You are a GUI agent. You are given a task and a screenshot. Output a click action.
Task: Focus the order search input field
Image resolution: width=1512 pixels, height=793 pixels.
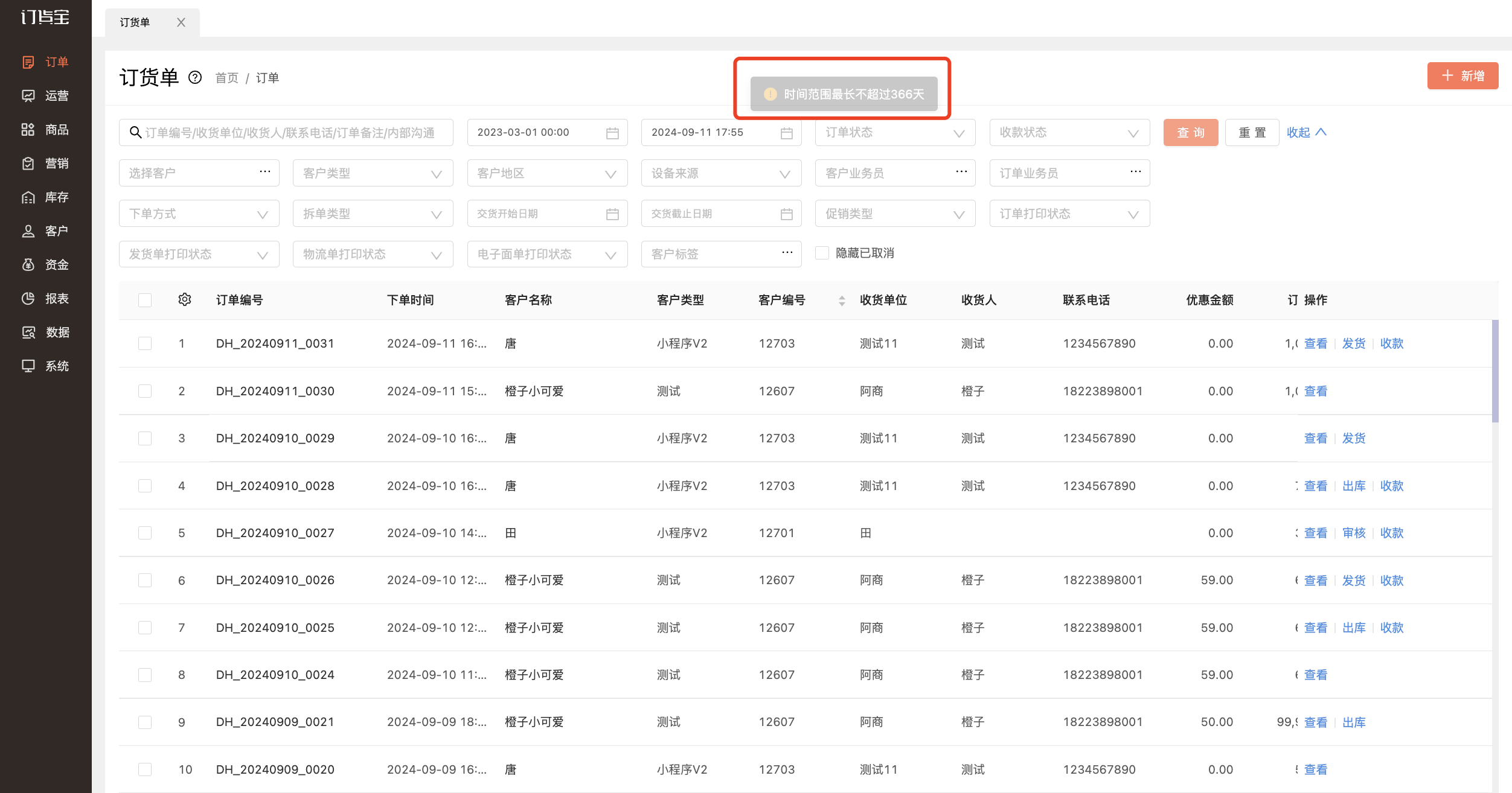(286, 133)
